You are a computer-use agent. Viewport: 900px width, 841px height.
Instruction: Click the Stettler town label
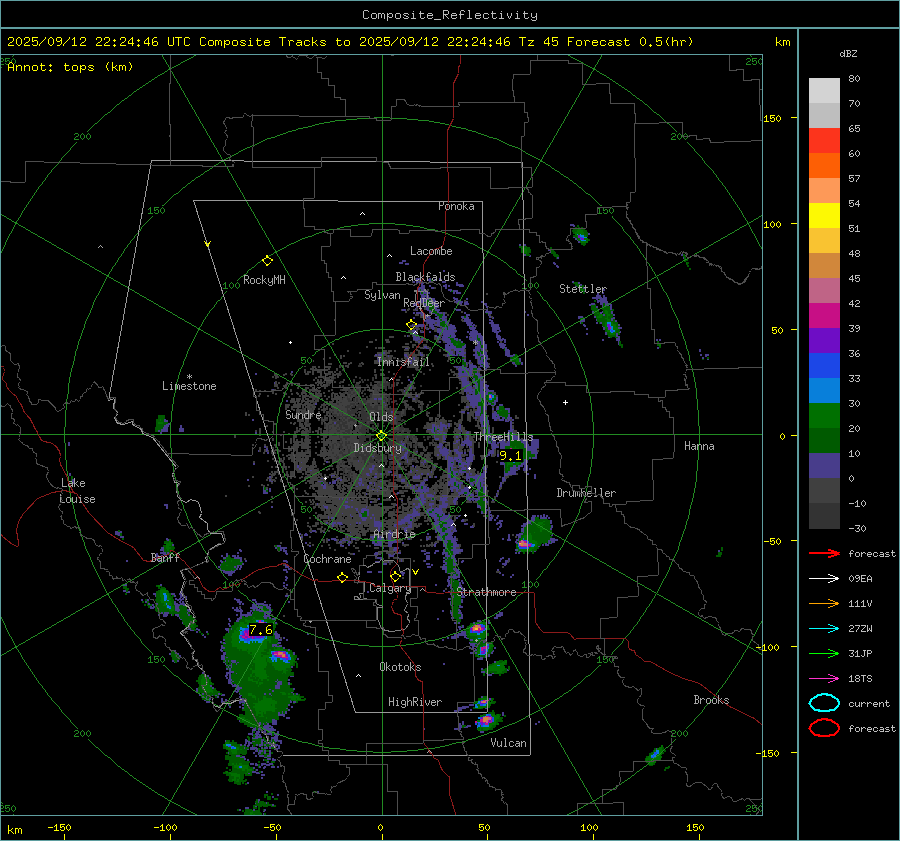tap(583, 289)
